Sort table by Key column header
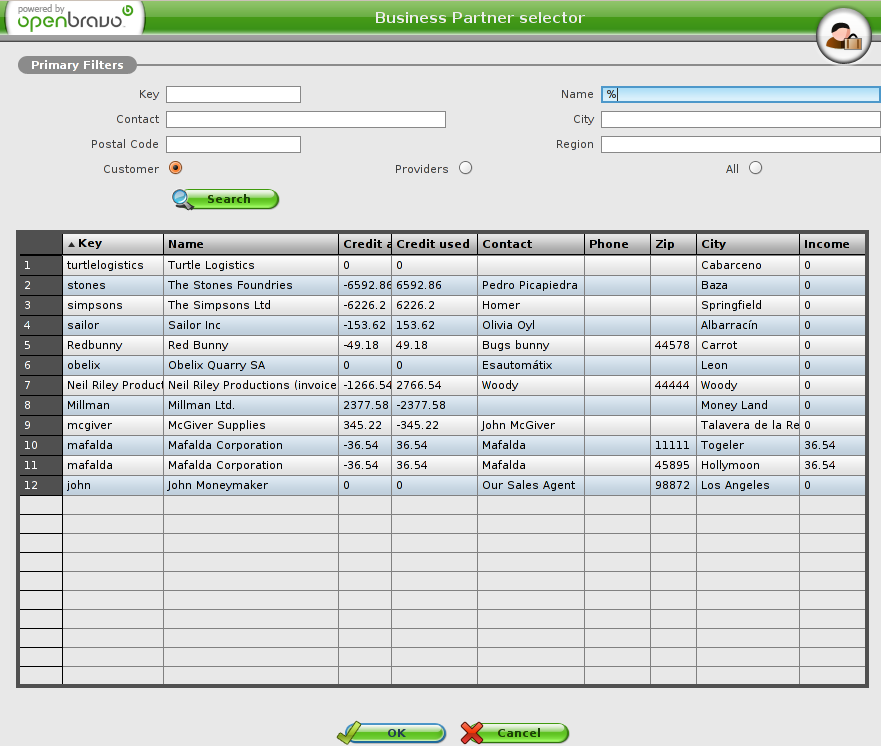Screen dimensions: 881x746 tap(112, 244)
